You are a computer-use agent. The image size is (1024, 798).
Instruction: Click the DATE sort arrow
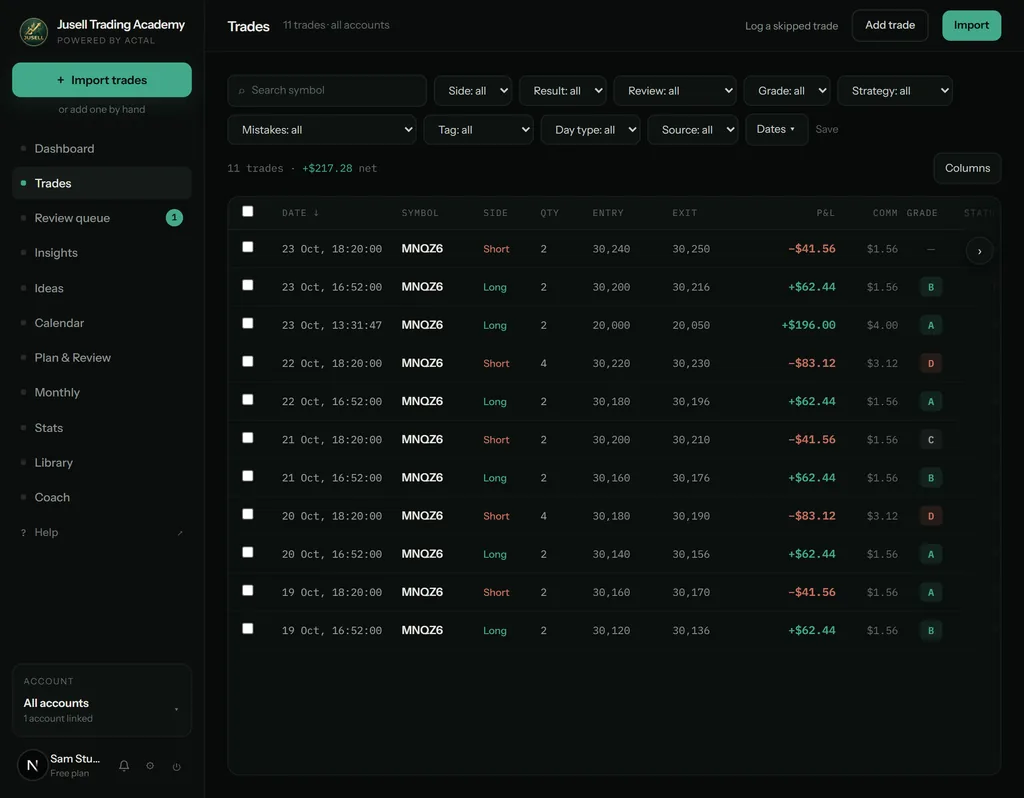tap(316, 213)
